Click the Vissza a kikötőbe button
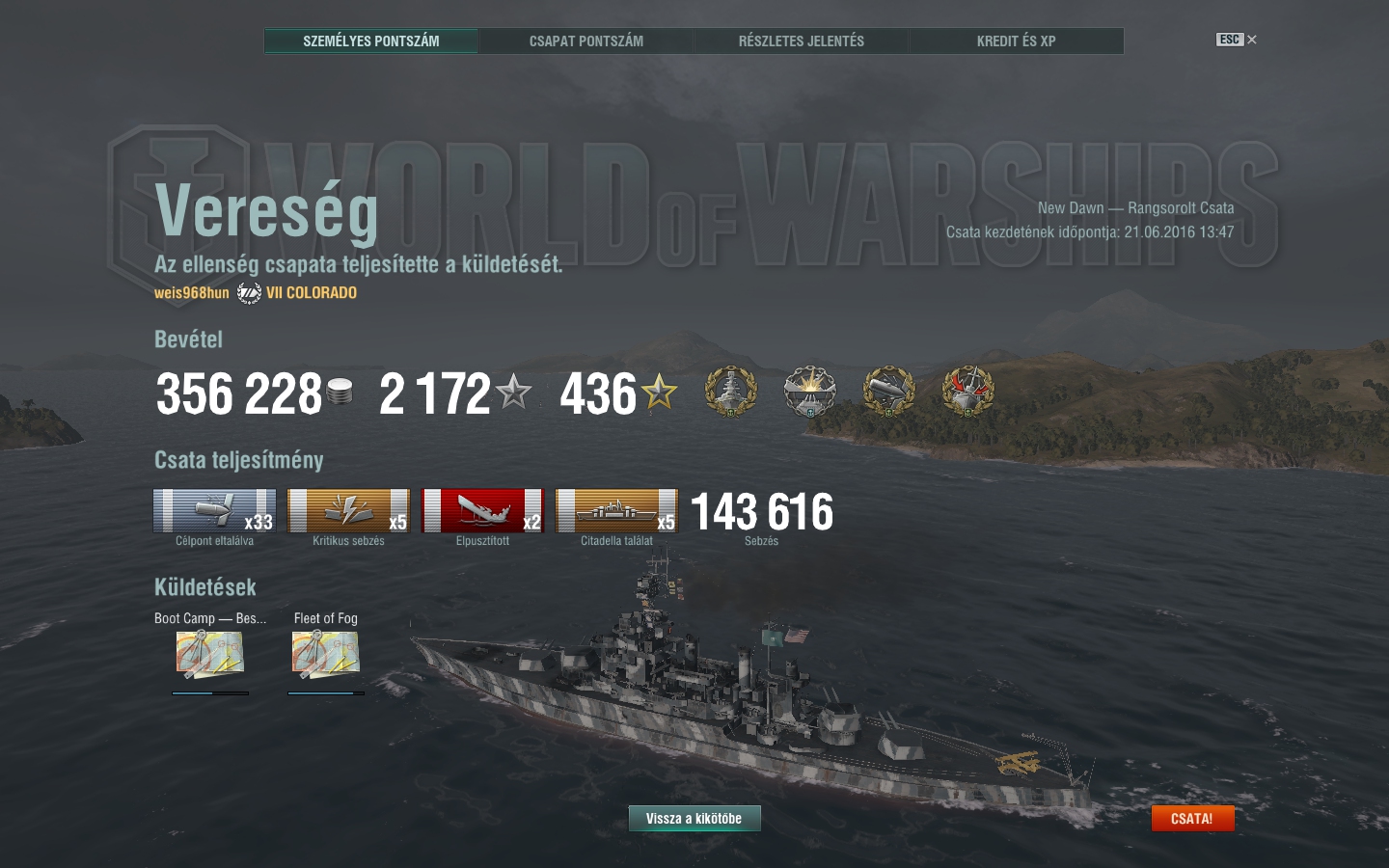This screenshot has height=868, width=1389. [694, 819]
